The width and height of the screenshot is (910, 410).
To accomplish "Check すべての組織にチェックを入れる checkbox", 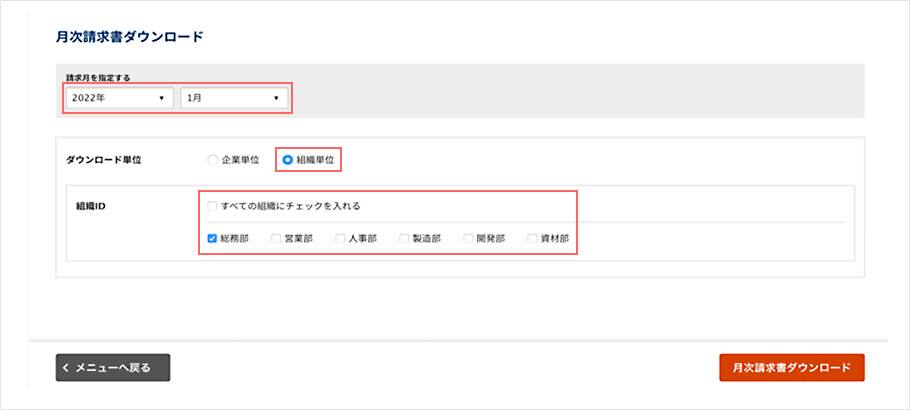I will tap(212, 206).
